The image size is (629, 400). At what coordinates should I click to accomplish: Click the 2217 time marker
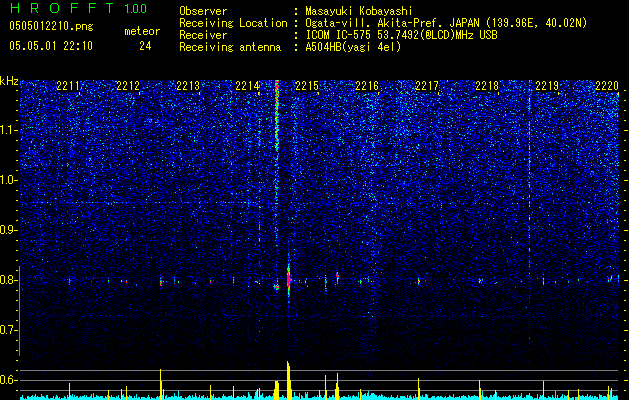(427, 85)
